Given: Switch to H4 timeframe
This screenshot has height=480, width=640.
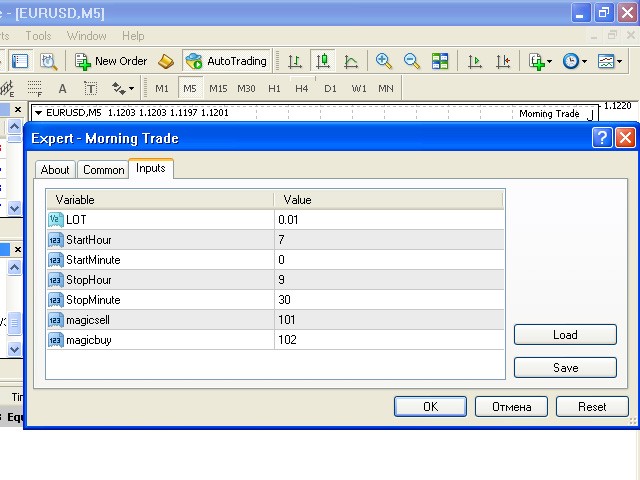Looking at the screenshot, I should [x=302, y=89].
